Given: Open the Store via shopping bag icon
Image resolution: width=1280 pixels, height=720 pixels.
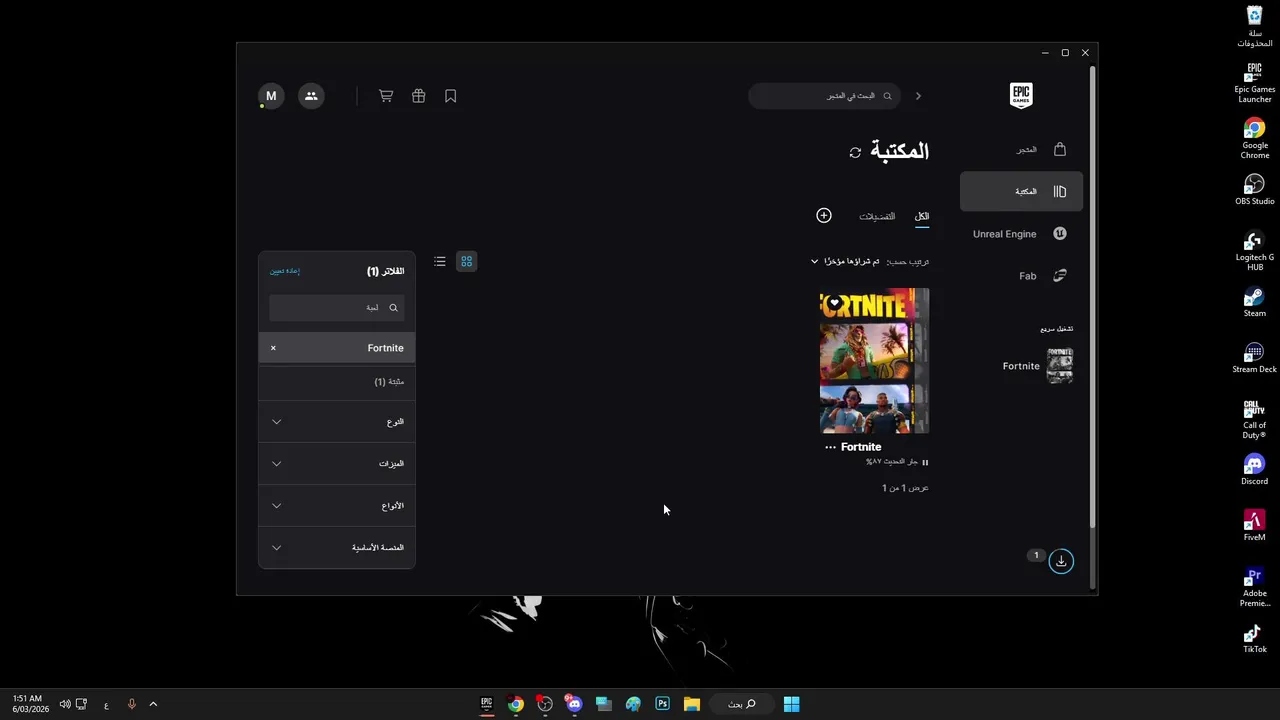Looking at the screenshot, I should [x=1060, y=149].
